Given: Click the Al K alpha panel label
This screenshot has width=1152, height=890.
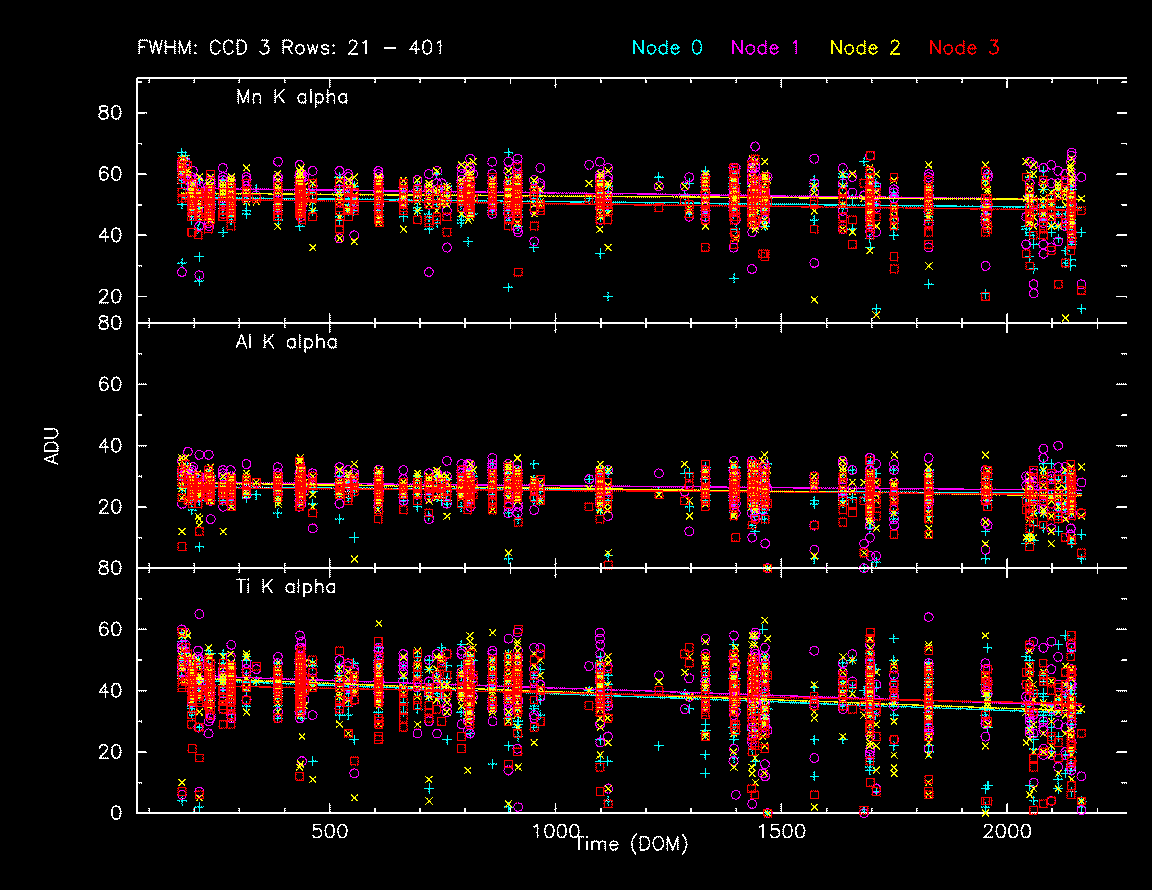Looking at the screenshot, I should pos(286,342).
